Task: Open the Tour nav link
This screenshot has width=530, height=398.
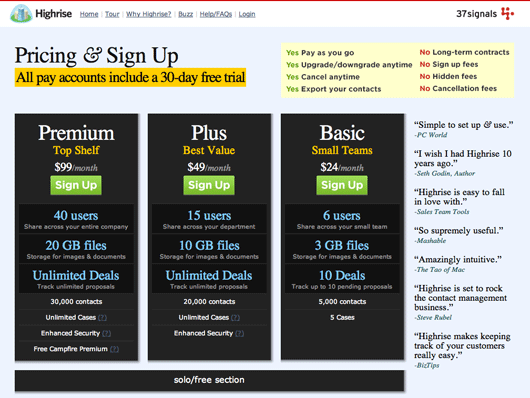Action: 112,14
